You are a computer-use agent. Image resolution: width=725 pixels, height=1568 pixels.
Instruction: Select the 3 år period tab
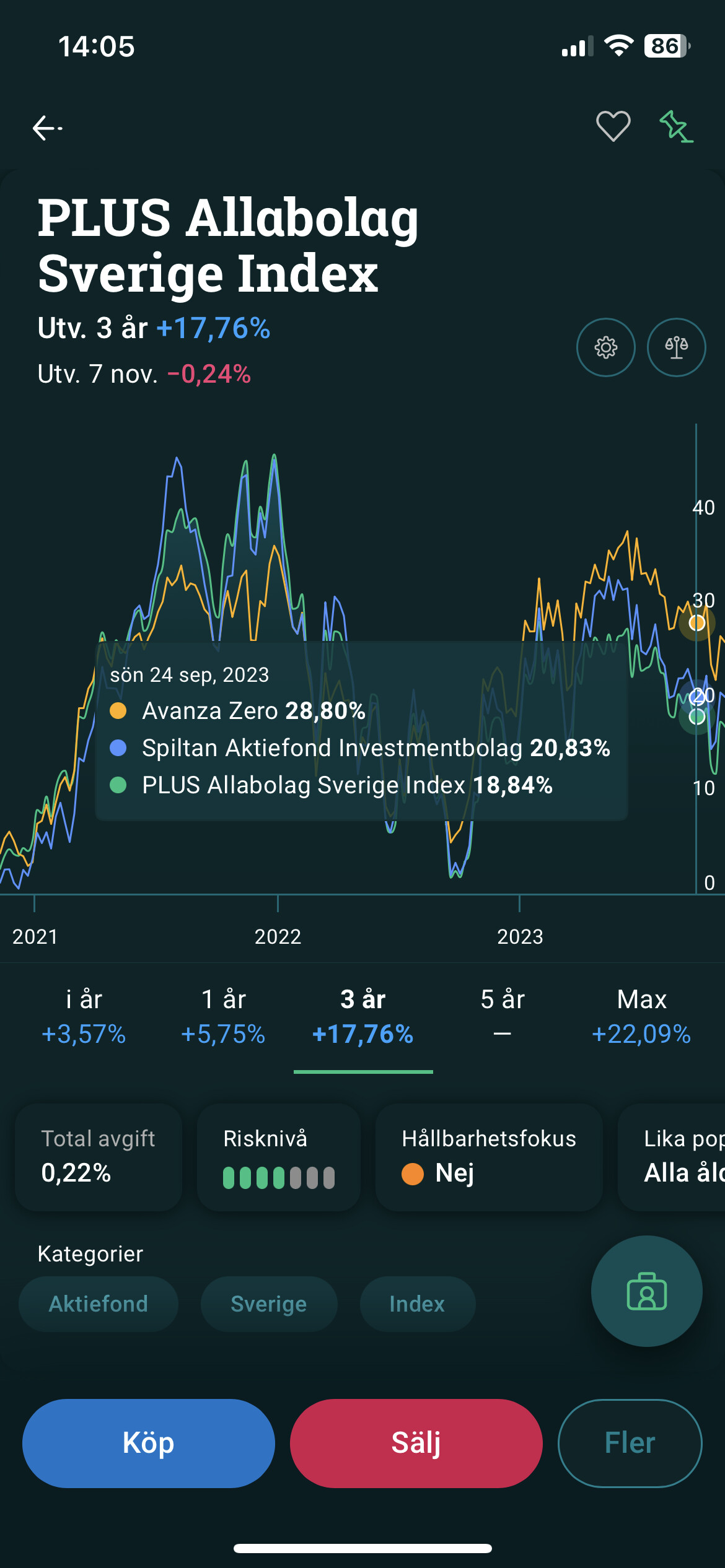pyautogui.click(x=363, y=1016)
